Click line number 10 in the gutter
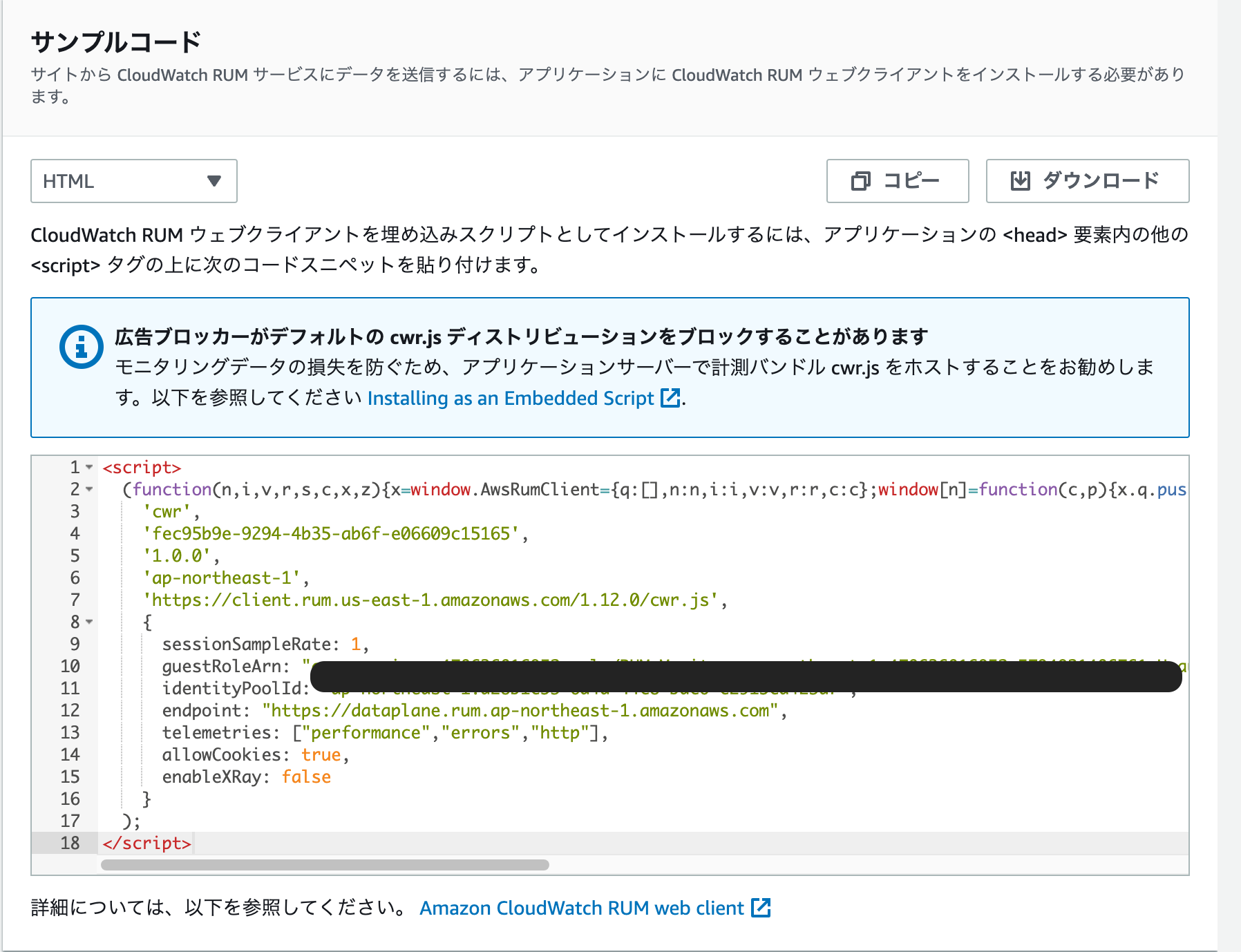Image resolution: width=1241 pixels, height=952 pixels. click(70, 667)
